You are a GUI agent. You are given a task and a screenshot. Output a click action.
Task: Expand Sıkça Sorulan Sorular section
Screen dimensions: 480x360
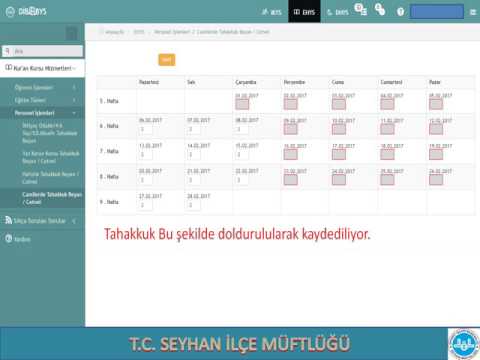pos(42,220)
